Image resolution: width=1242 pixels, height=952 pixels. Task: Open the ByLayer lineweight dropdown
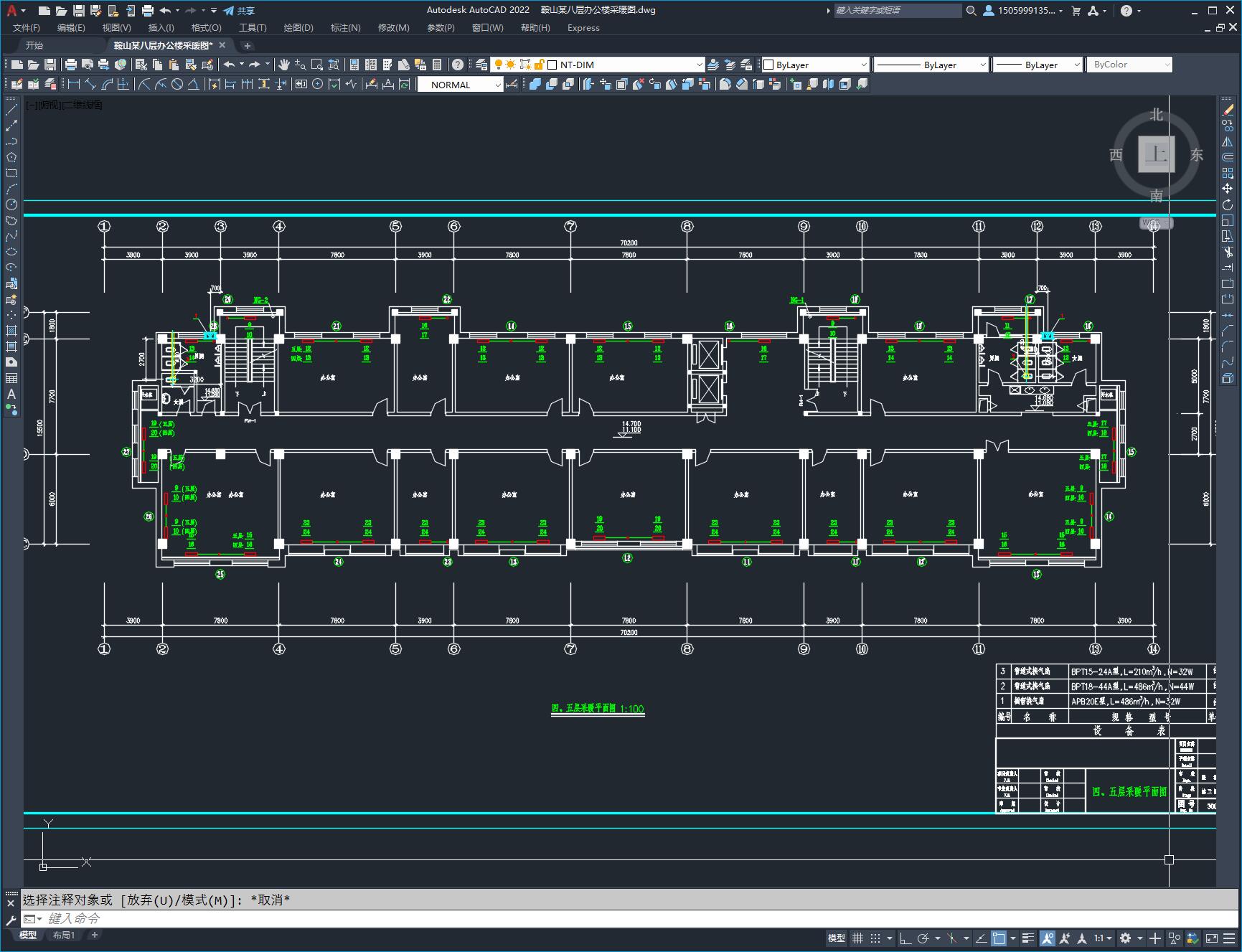pyautogui.click(x=1037, y=65)
